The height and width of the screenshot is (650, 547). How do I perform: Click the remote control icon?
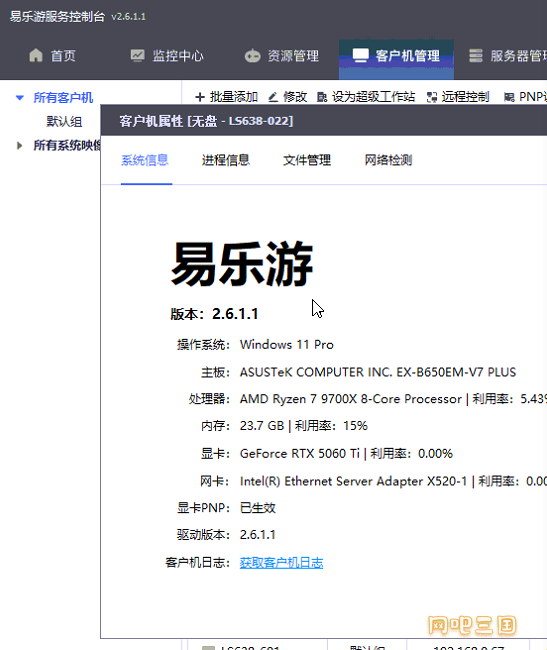(x=432, y=97)
